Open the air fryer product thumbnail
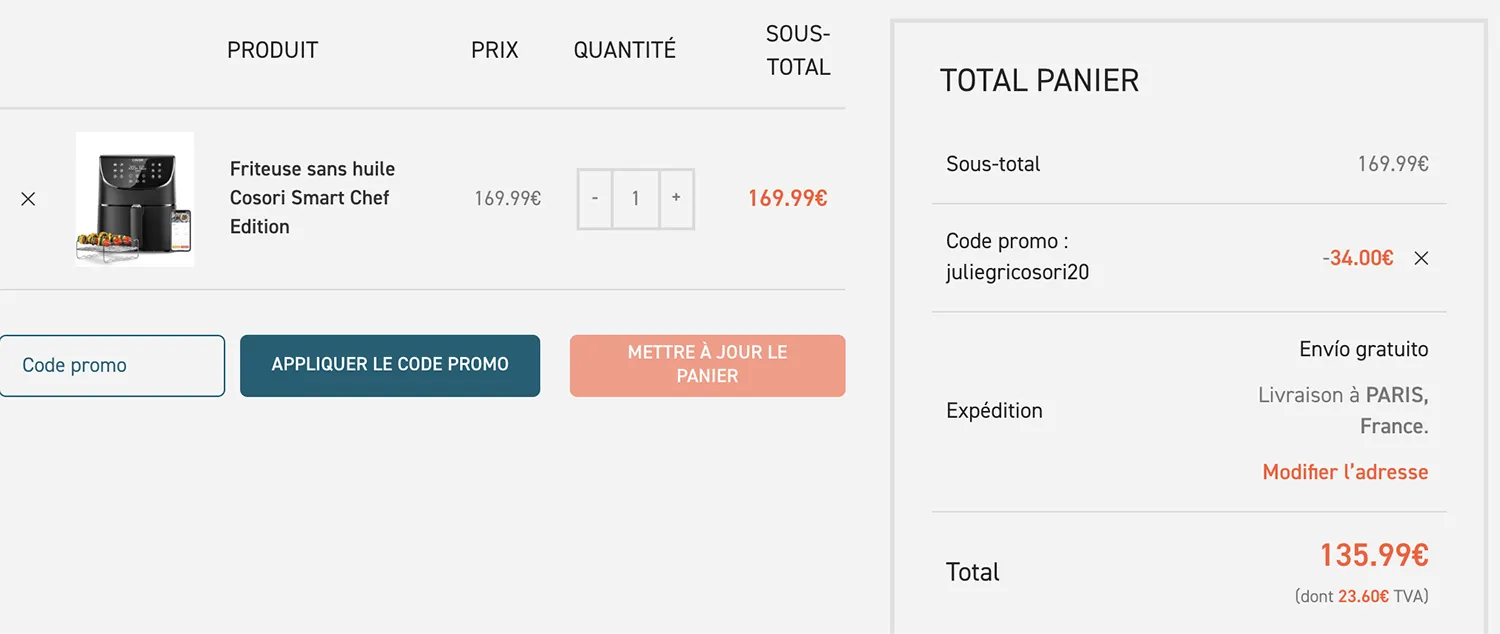 135,199
